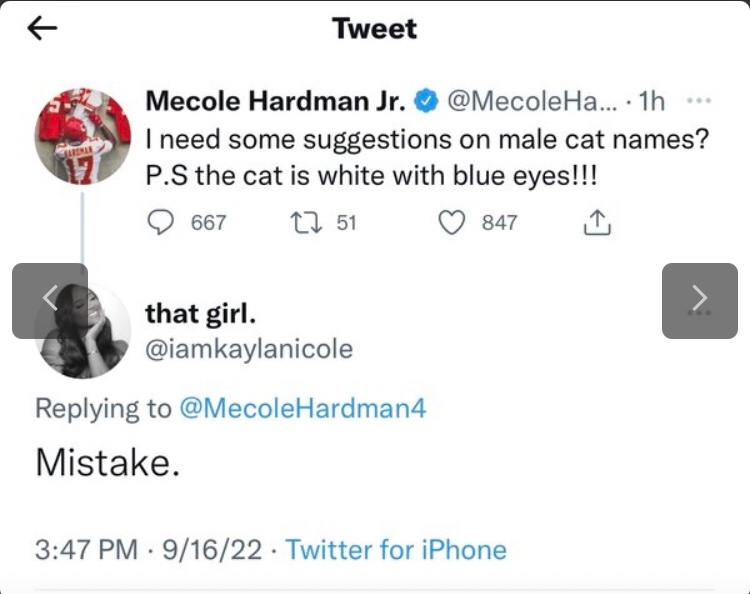Go to previous image with left chevron
750x594 pixels.
(x=50, y=300)
